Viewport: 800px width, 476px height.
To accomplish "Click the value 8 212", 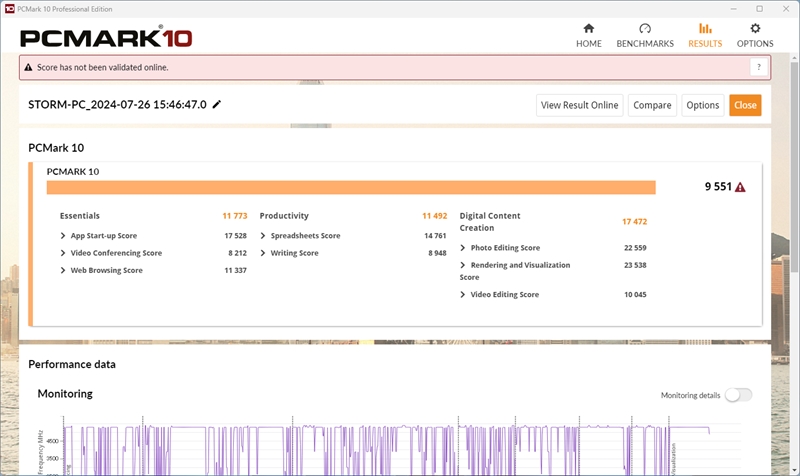I will 237,253.
